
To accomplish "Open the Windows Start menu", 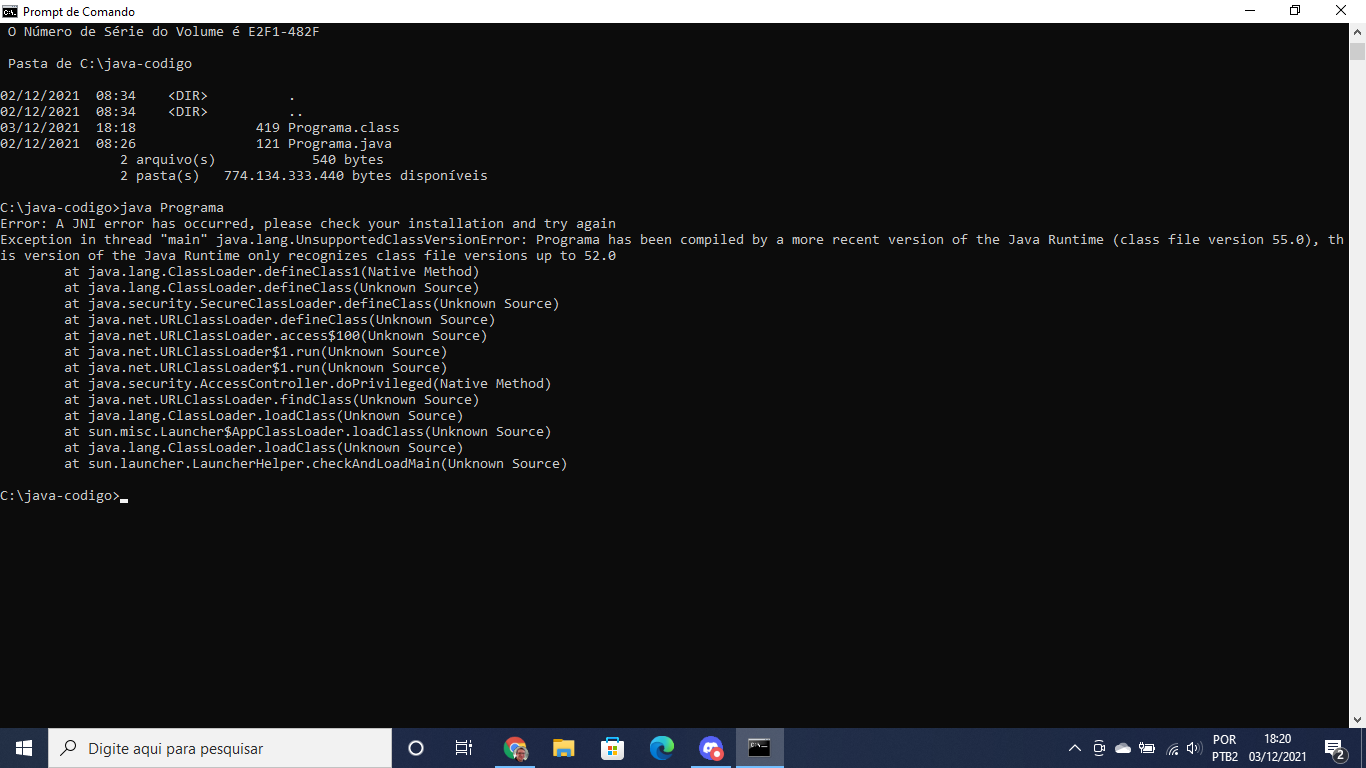I will click(x=24, y=748).
